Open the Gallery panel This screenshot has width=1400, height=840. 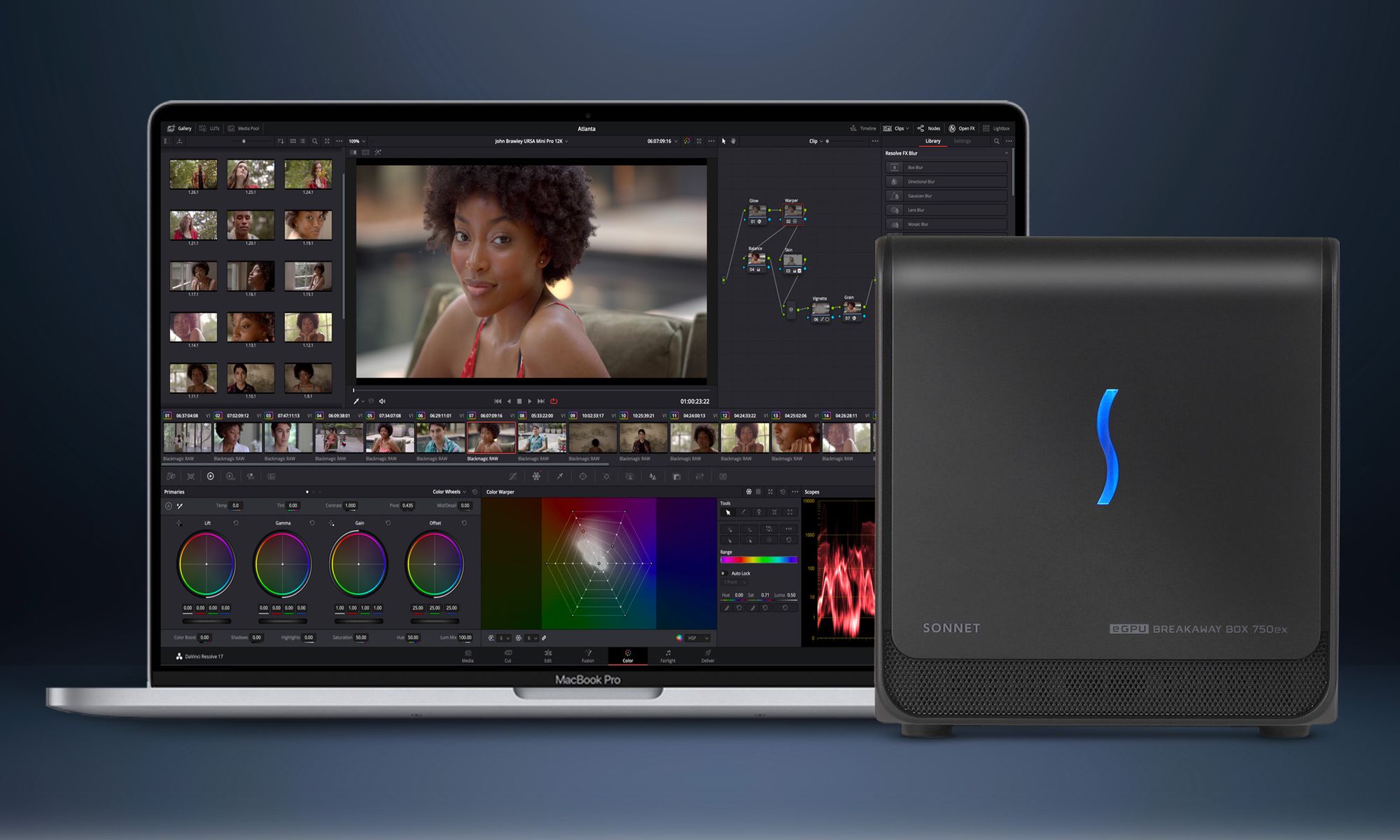(x=179, y=128)
